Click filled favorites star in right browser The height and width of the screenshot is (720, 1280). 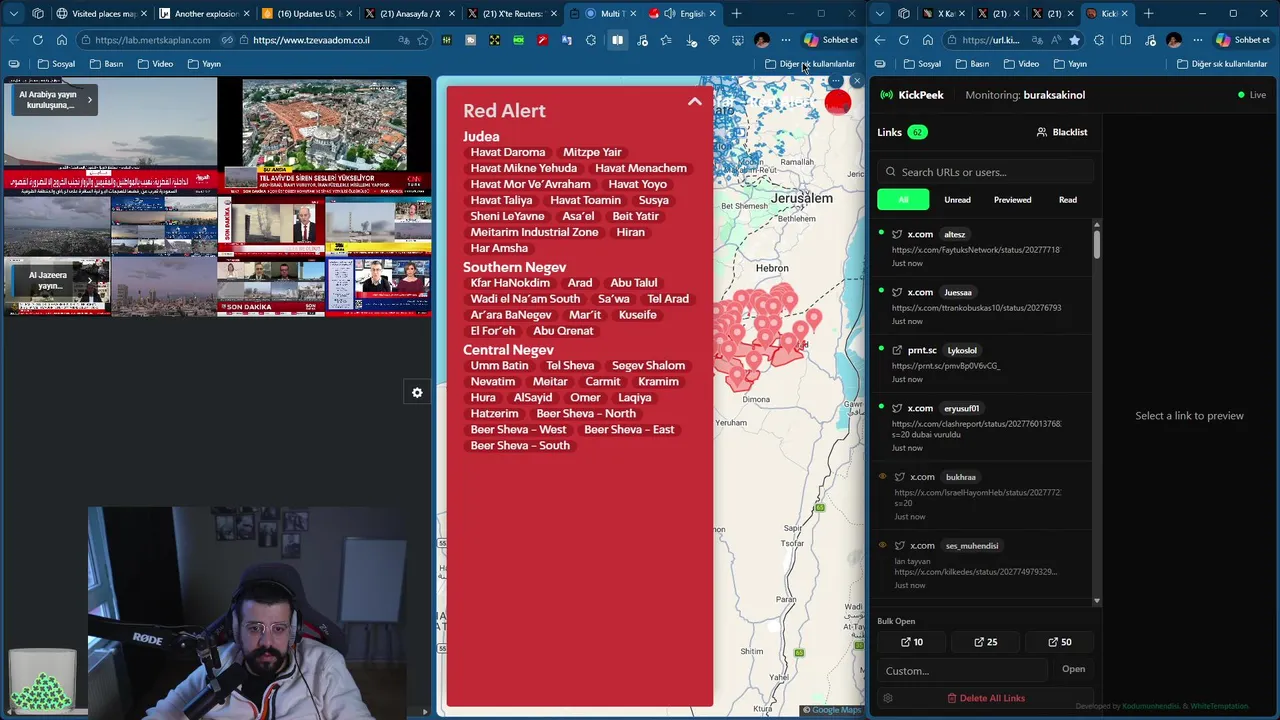point(1074,40)
